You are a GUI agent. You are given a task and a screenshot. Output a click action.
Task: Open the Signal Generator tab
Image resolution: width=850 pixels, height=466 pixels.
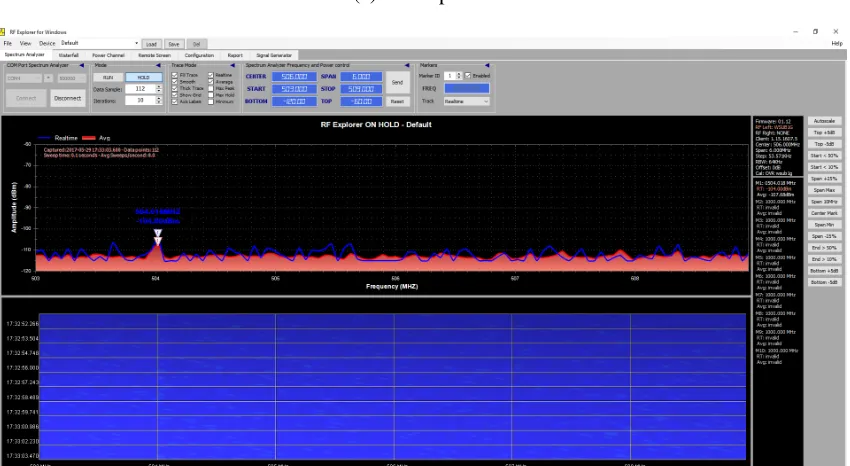coord(274,55)
